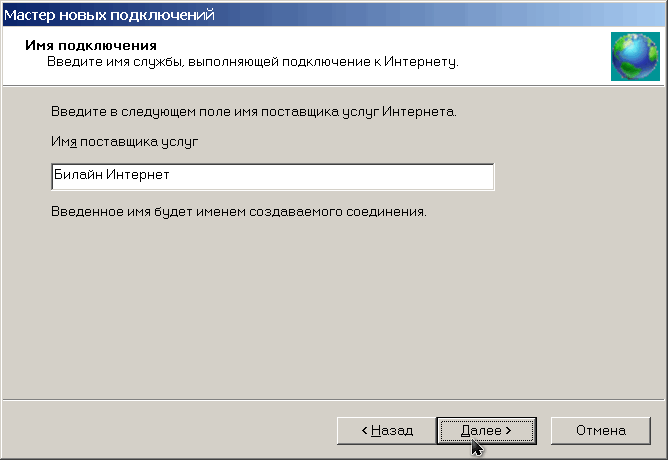Image resolution: width=668 pixels, height=460 pixels.
Task: Click blank white header space left of globe
Action: [533, 55]
